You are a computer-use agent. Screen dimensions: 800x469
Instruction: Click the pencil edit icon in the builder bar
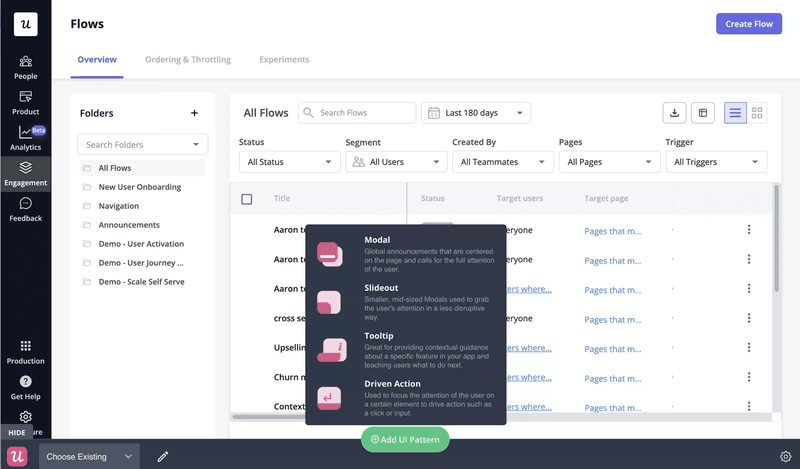[163, 457]
